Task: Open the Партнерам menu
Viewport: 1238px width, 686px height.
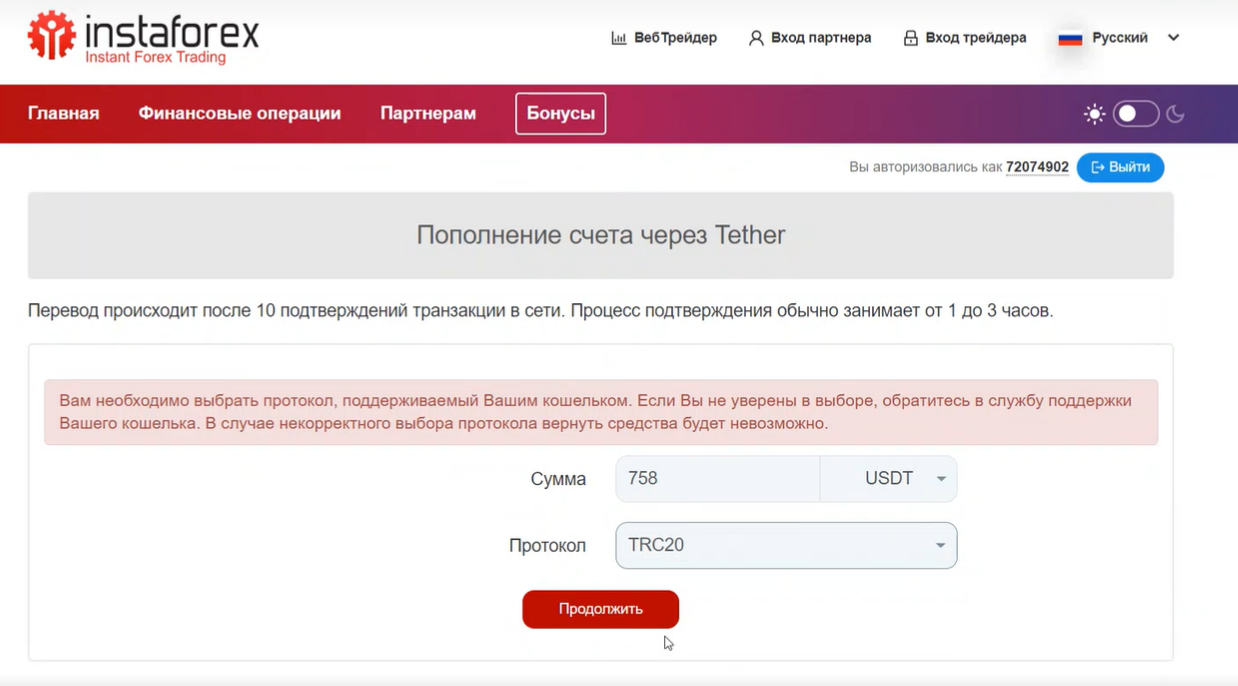Action: 428,114
